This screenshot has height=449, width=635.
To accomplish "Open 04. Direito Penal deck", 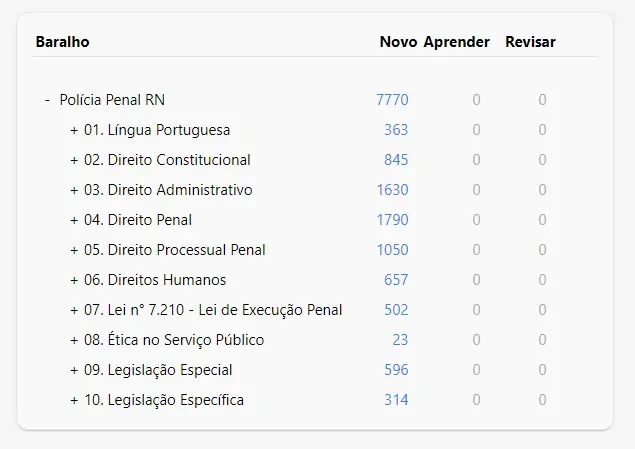I will pyautogui.click(x=138, y=220).
